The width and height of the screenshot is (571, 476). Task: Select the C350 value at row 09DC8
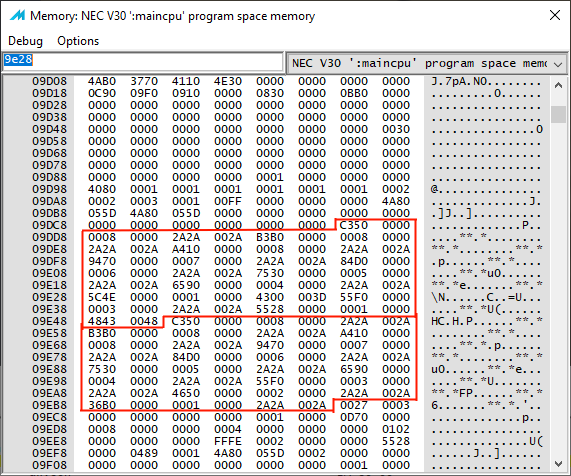(354, 225)
